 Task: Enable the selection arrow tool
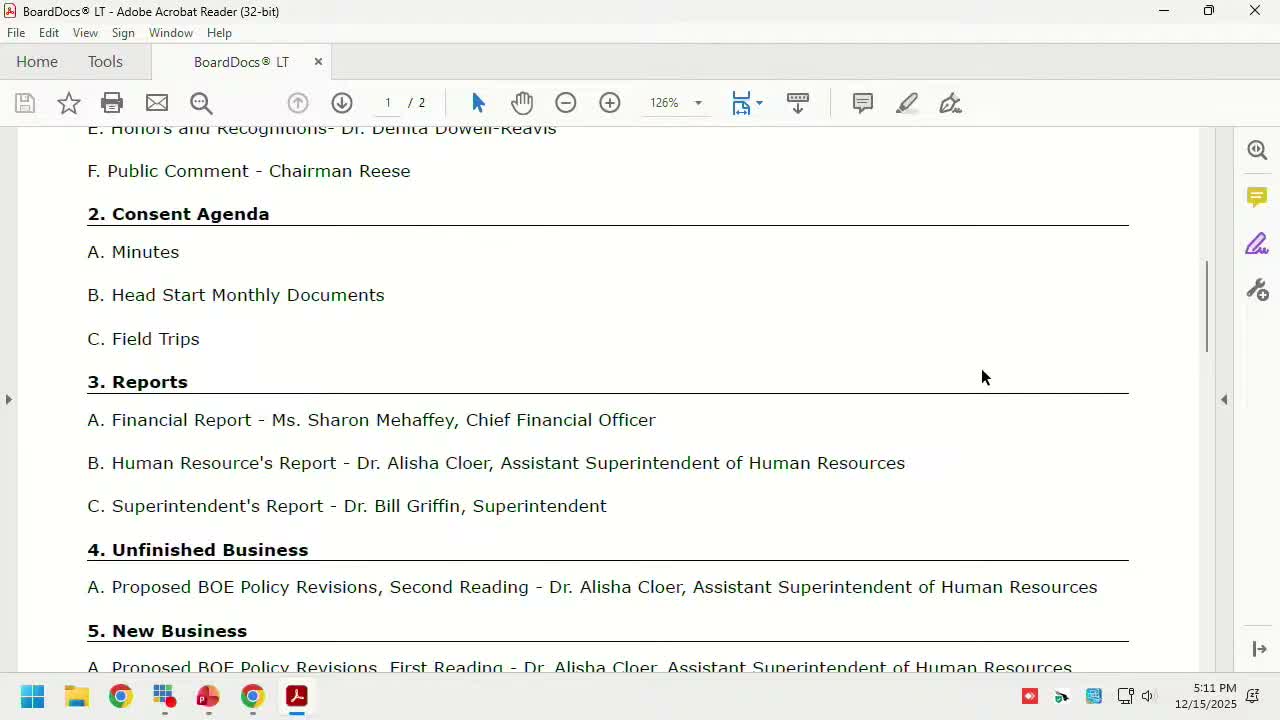coord(478,103)
